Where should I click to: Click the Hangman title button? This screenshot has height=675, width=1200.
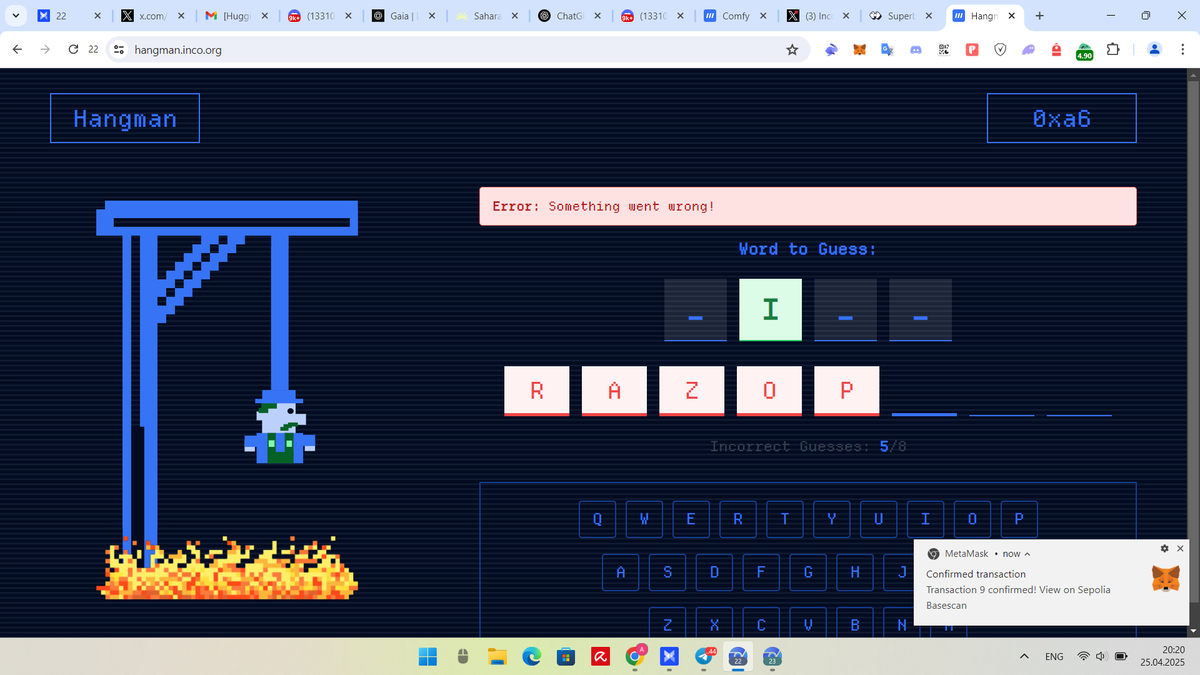click(x=125, y=118)
